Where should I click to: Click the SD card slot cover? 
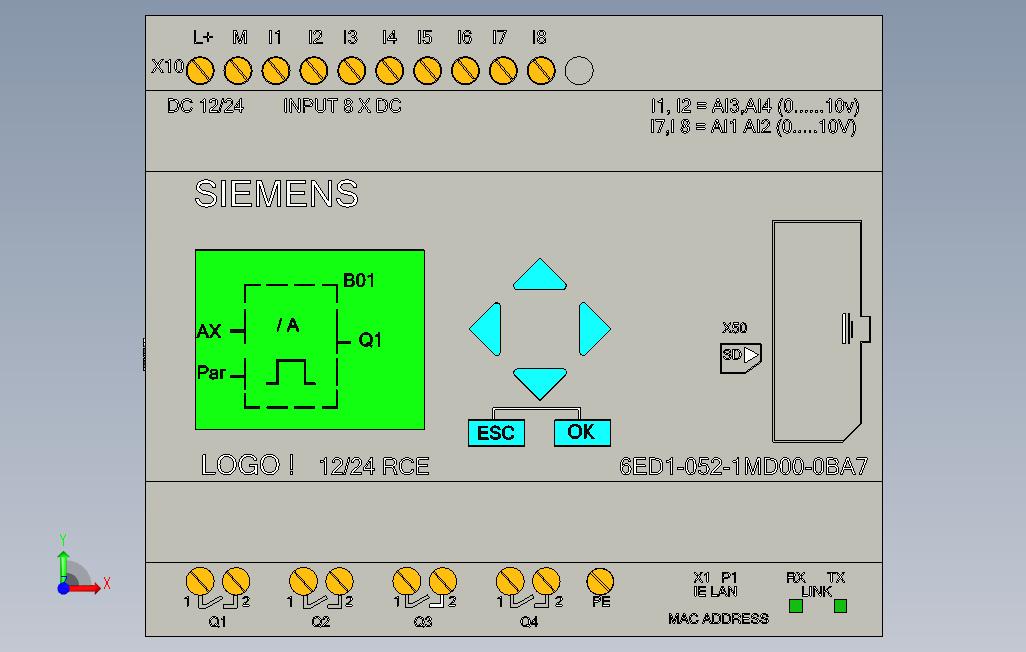tap(821, 331)
